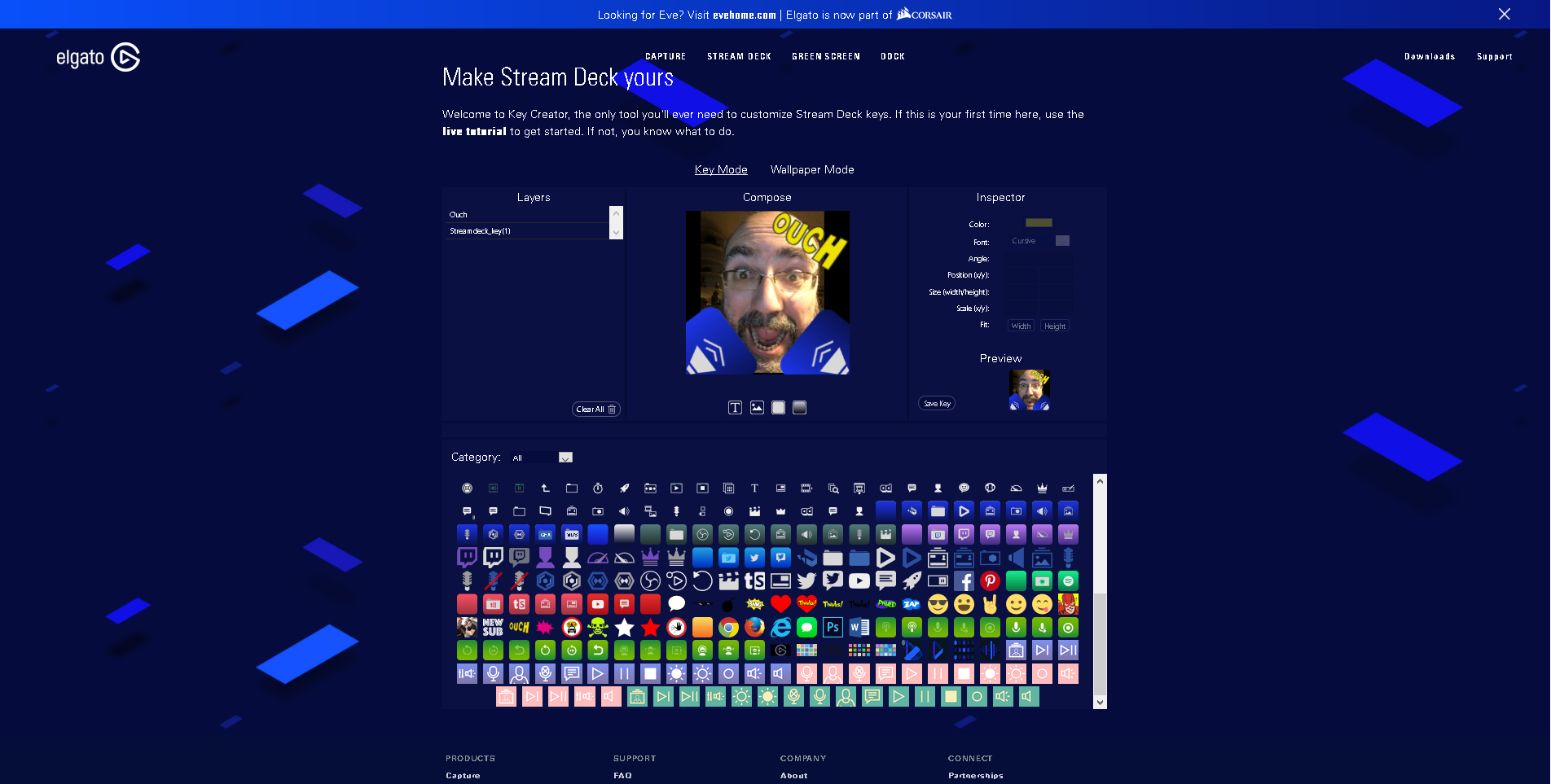Pick the green Messages speech bubble icon
This screenshot has width=1551, height=784.
pyautogui.click(x=806, y=628)
